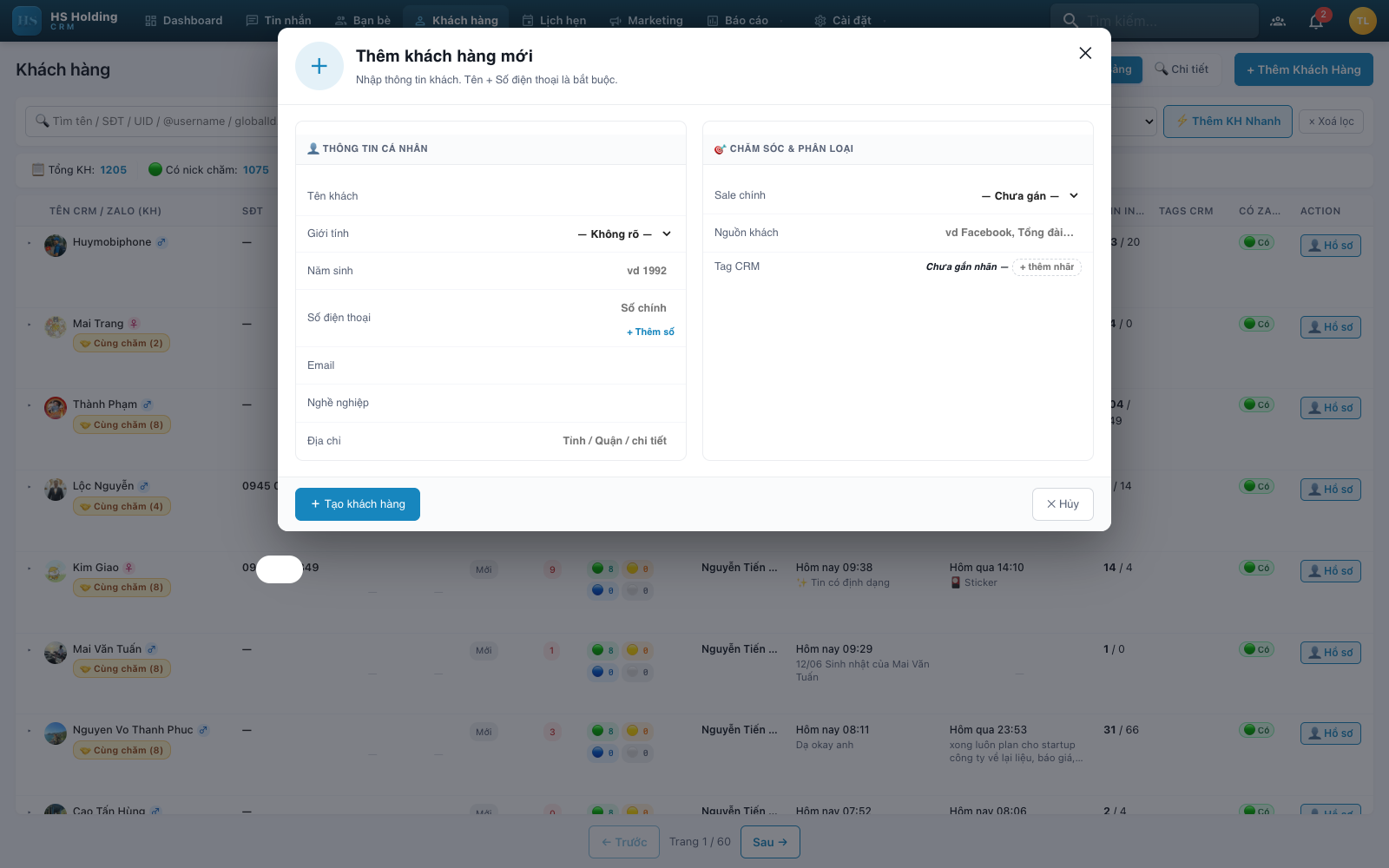
Task: Click green Có Zalo badge for Huymobiphone
Action: (1256, 243)
